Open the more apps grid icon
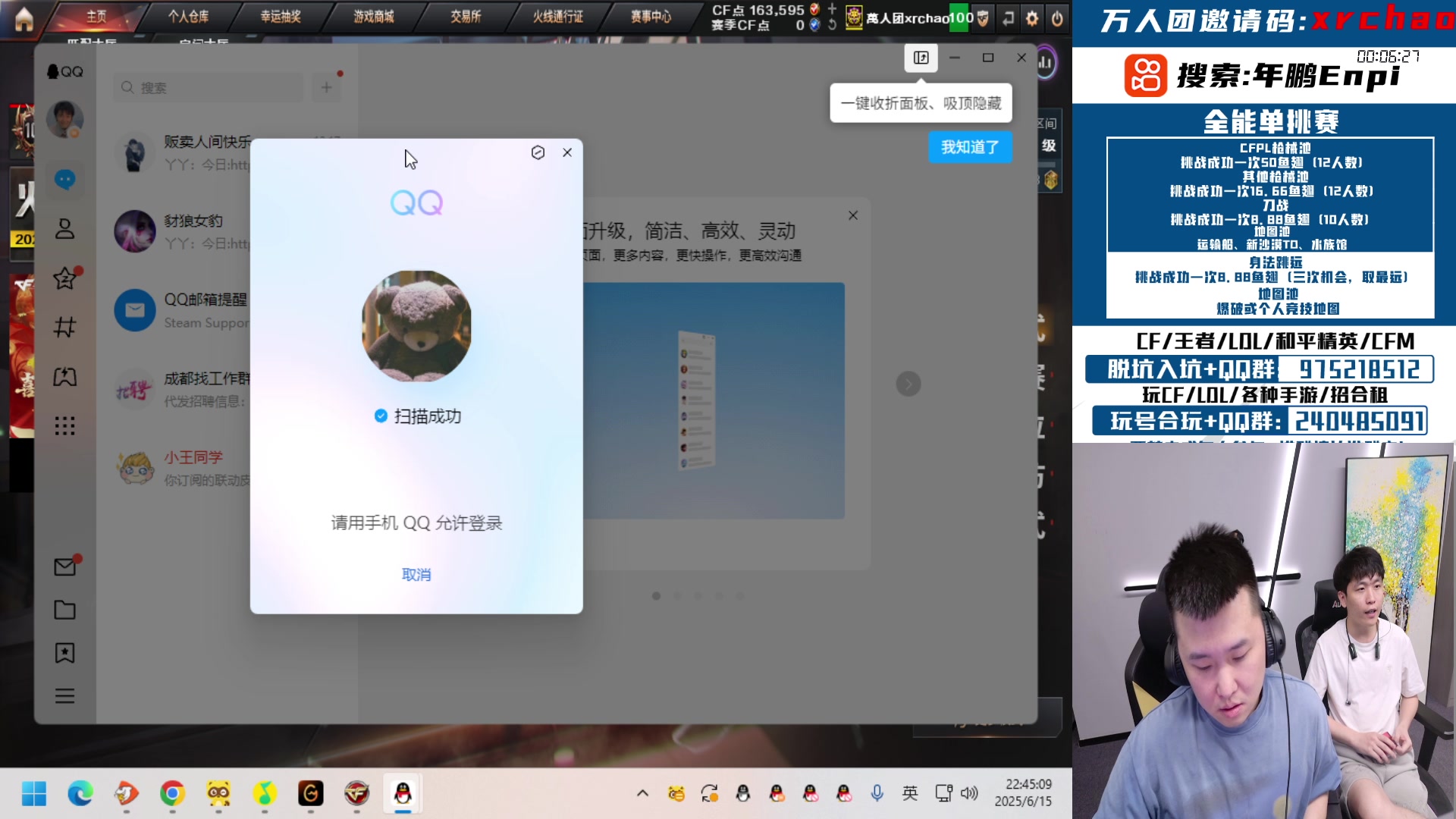The width and height of the screenshot is (1456, 819). coord(65,425)
